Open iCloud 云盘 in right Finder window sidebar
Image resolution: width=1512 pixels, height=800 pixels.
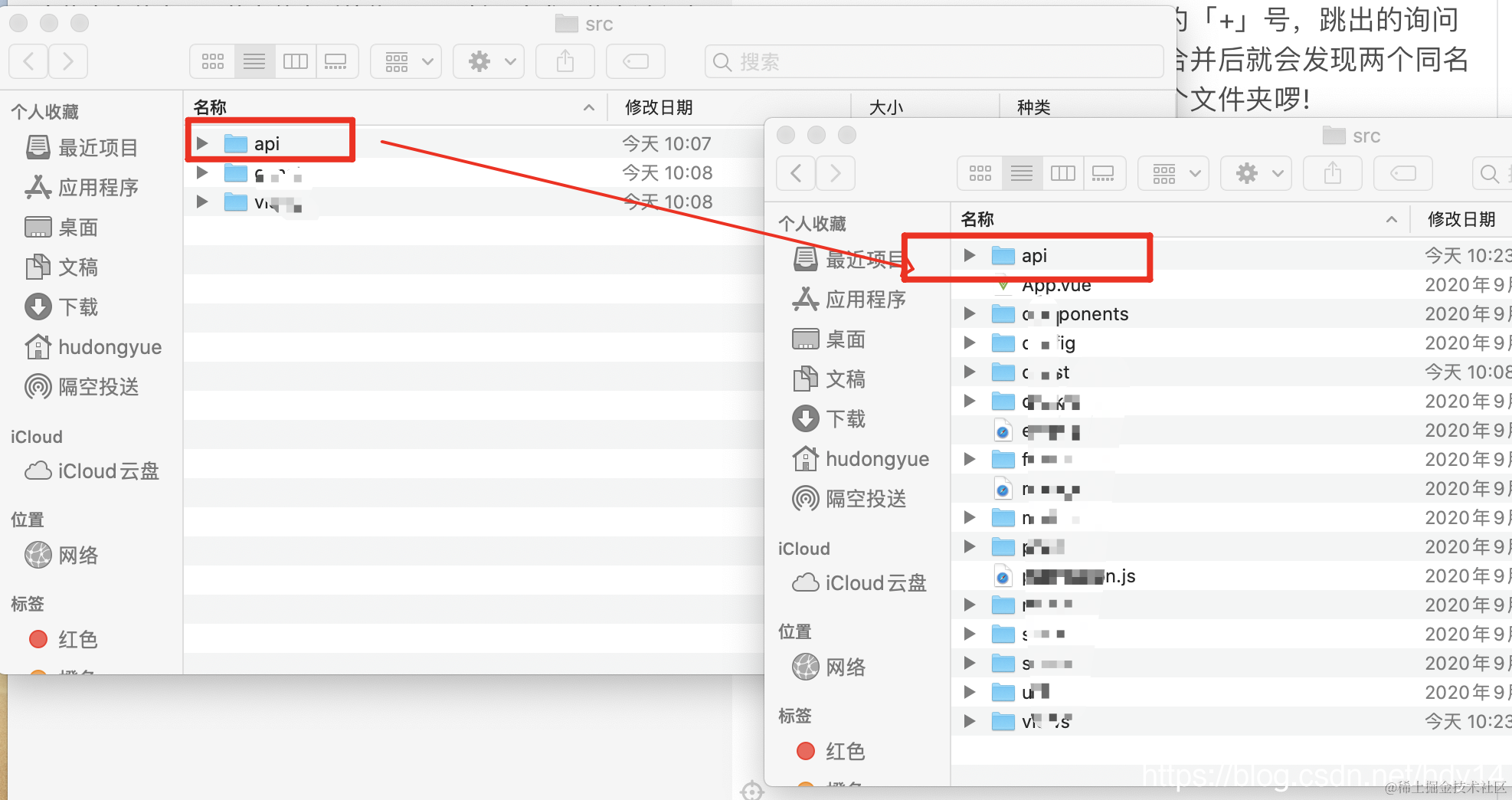click(x=859, y=582)
